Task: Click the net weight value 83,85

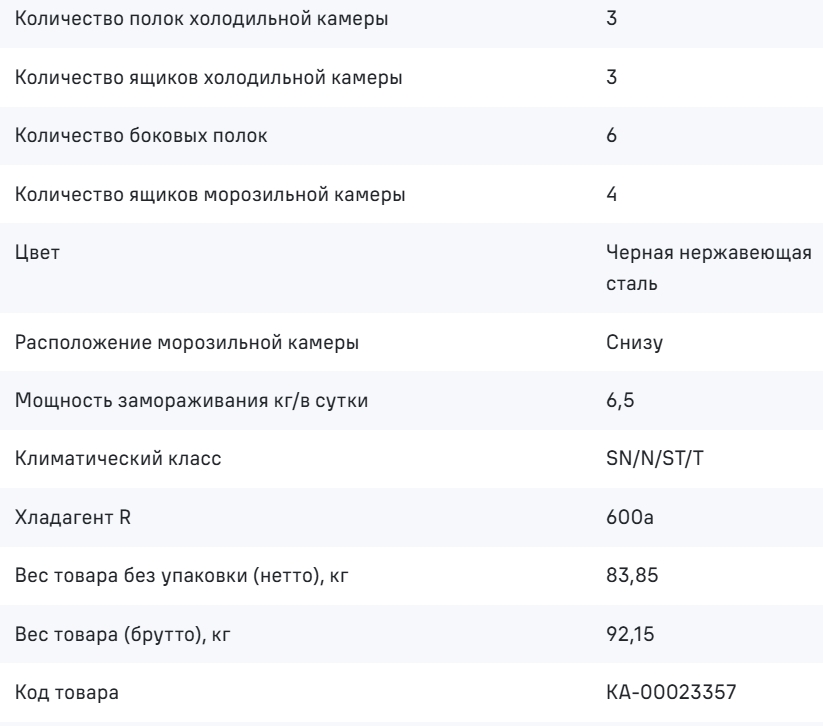Action: click(632, 576)
